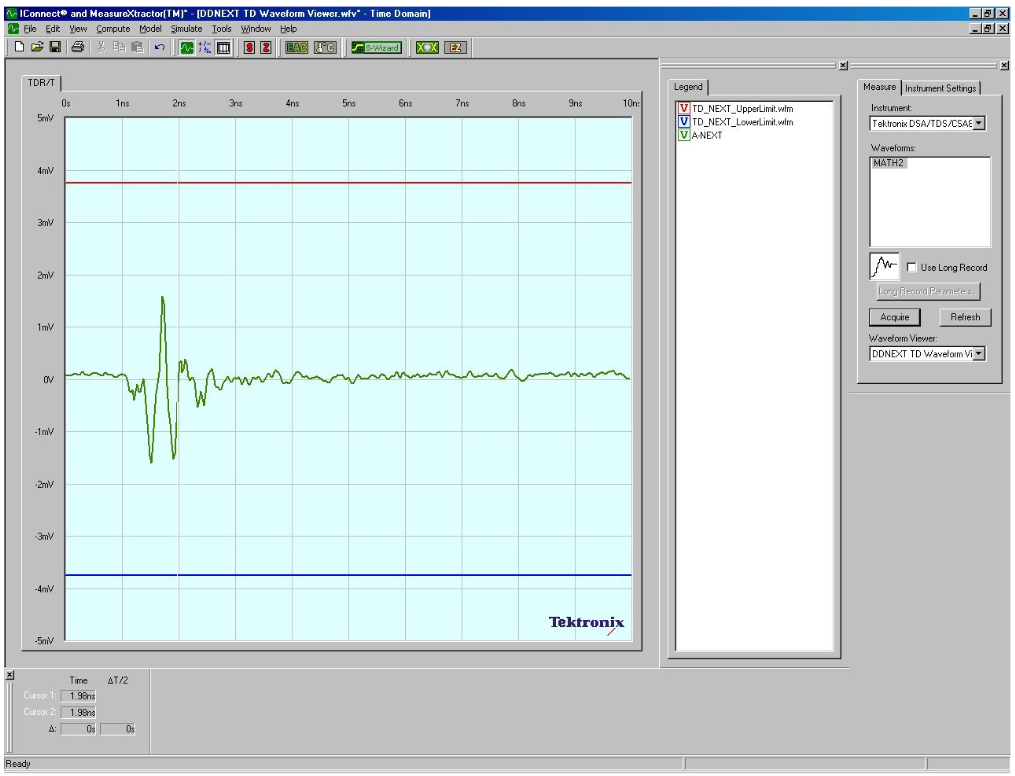
Task: Select the Measure tab
Action: (879, 87)
